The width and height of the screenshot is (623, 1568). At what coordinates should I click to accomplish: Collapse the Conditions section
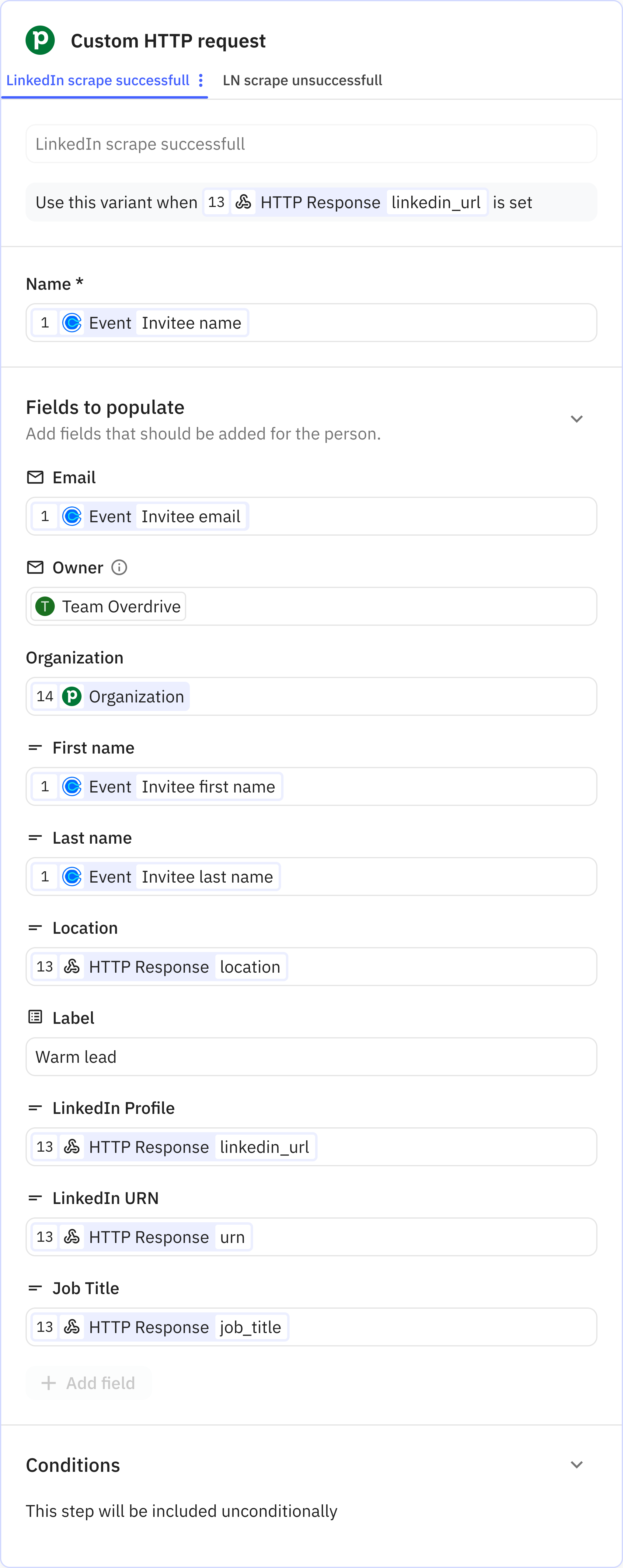(x=576, y=1465)
